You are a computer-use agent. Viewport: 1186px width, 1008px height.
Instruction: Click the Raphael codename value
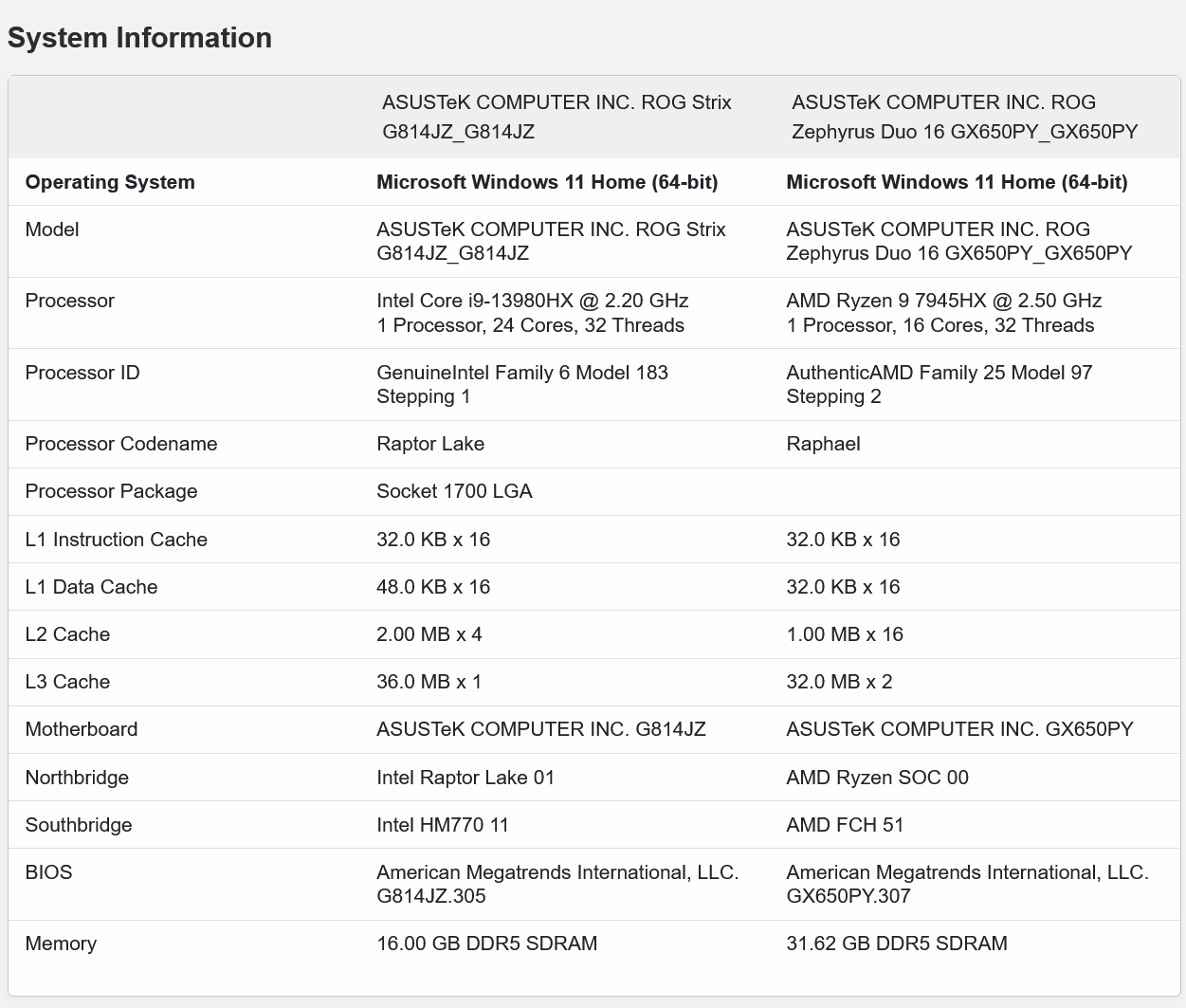pos(824,444)
